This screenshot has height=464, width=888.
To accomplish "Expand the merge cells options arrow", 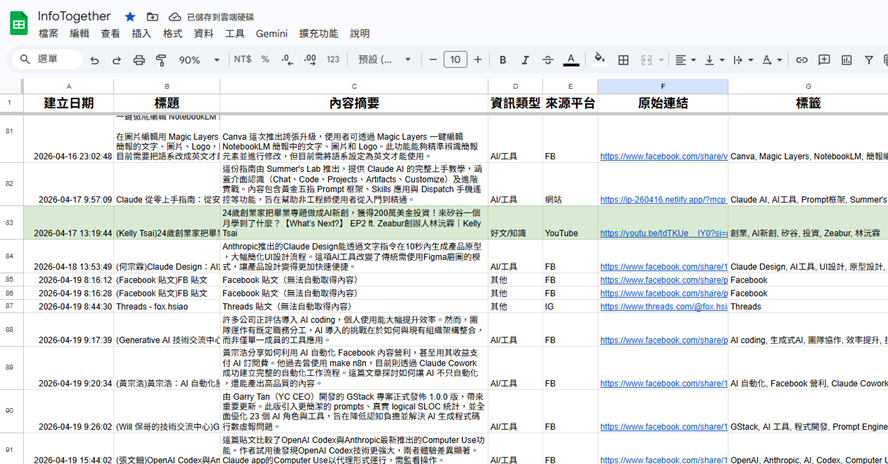I will coord(661,59).
